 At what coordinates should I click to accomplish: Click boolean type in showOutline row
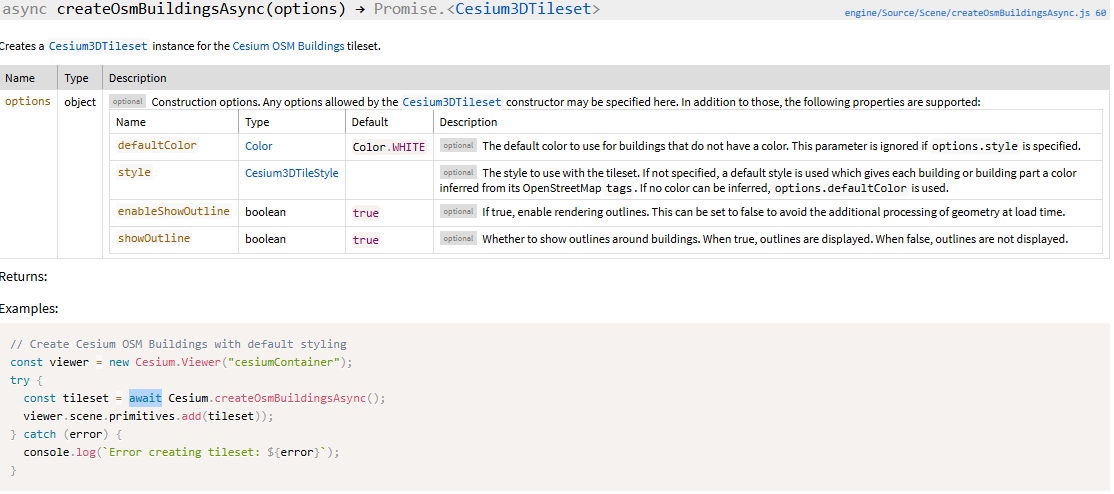pos(266,240)
